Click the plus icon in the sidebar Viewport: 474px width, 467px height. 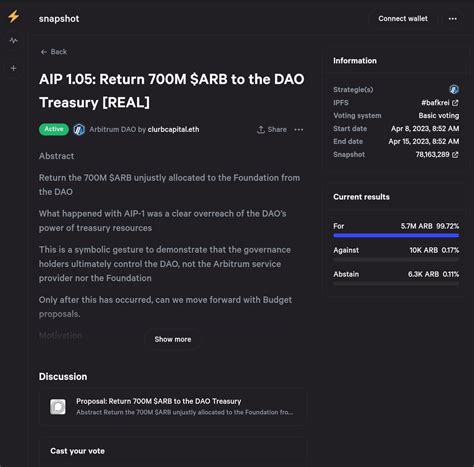tap(13, 68)
